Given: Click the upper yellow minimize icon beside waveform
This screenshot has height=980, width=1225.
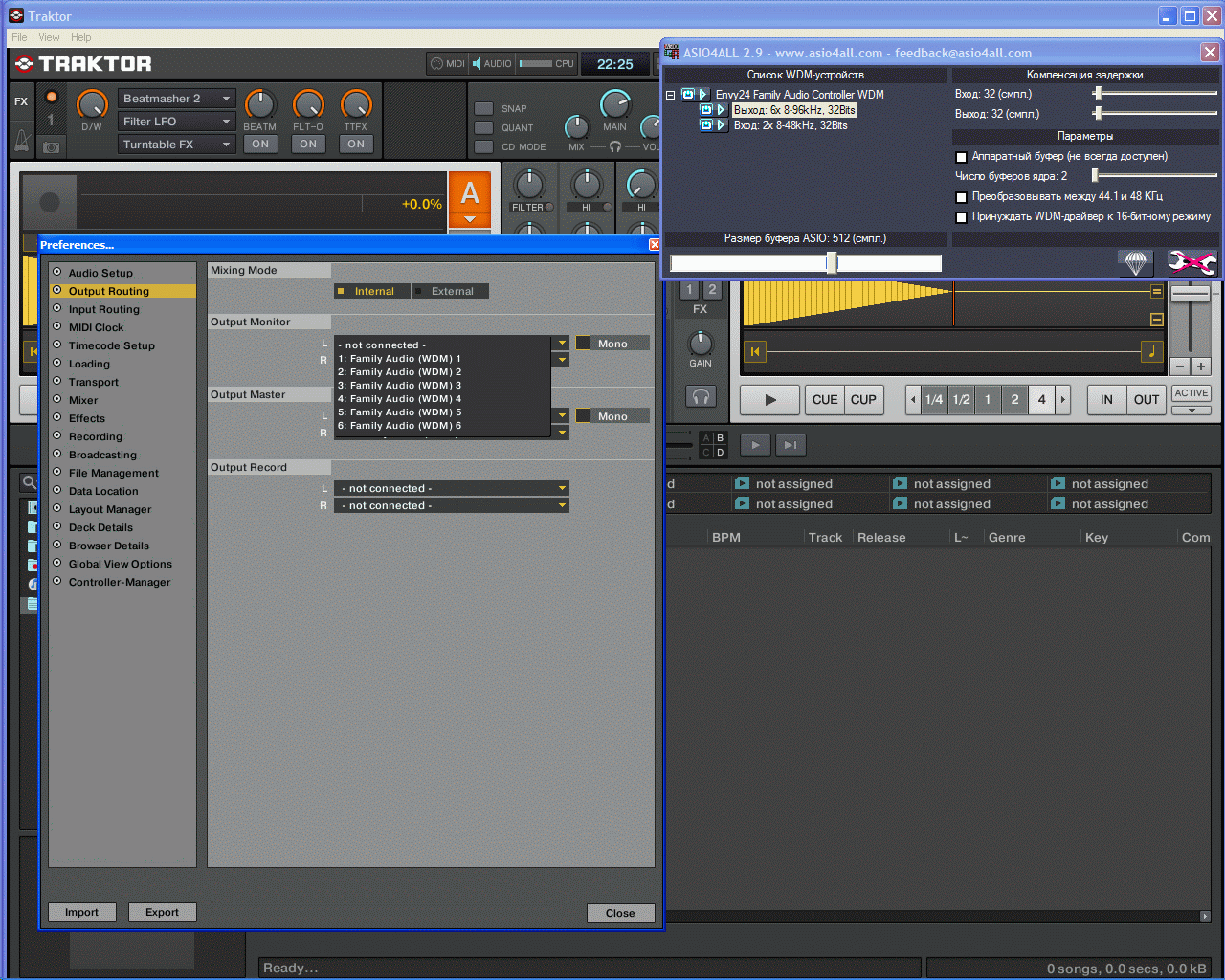Looking at the screenshot, I should (x=1156, y=292).
